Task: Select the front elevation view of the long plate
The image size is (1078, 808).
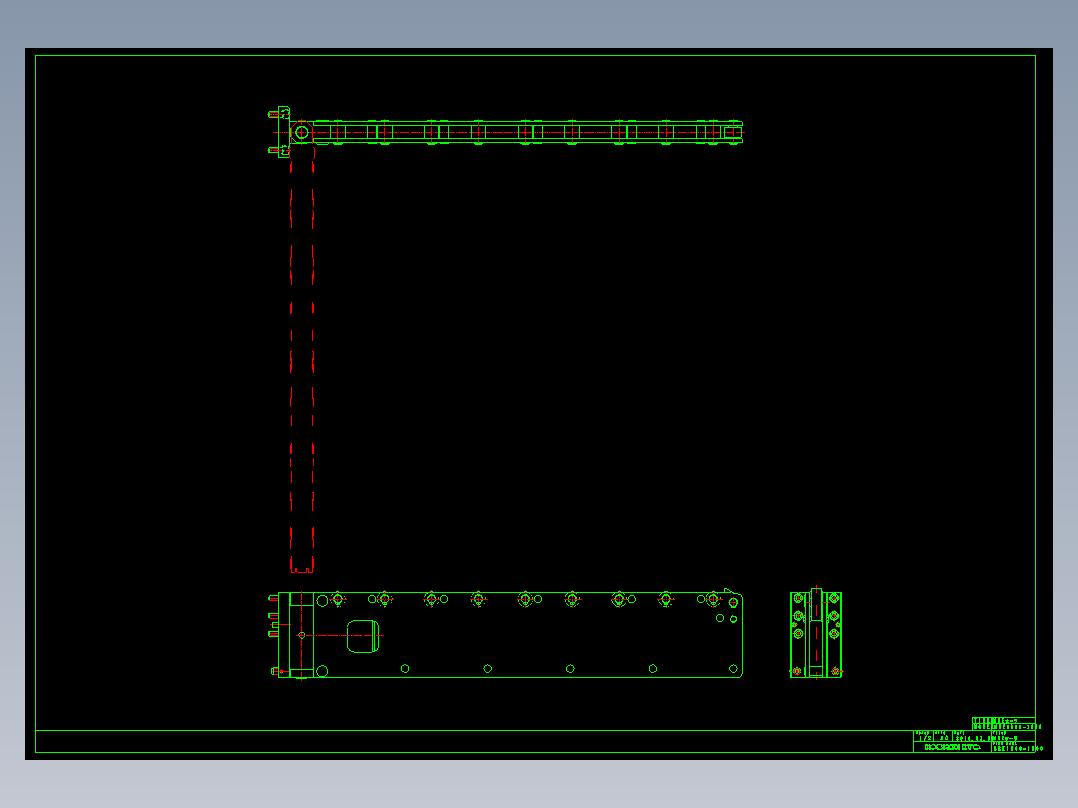Action: (x=505, y=634)
